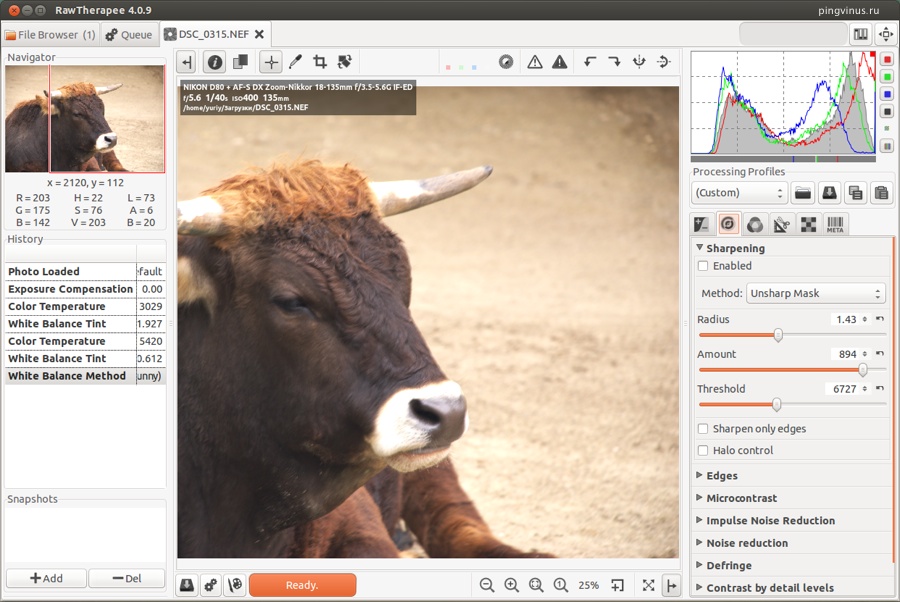The width and height of the screenshot is (900, 602).
Task: Zoom out using the magnifier minus icon
Action: tap(487, 585)
